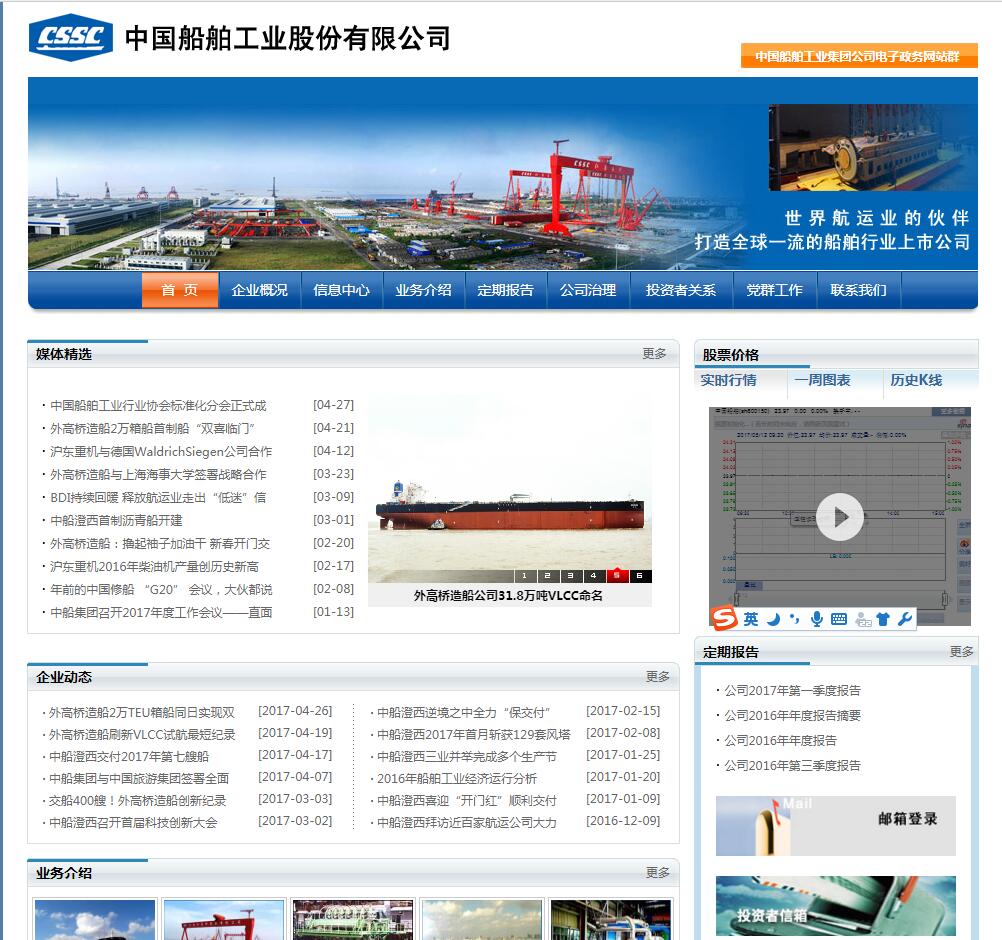Click the Sogou input method S logo
The width and height of the screenshot is (1002, 940).
(725, 618)
